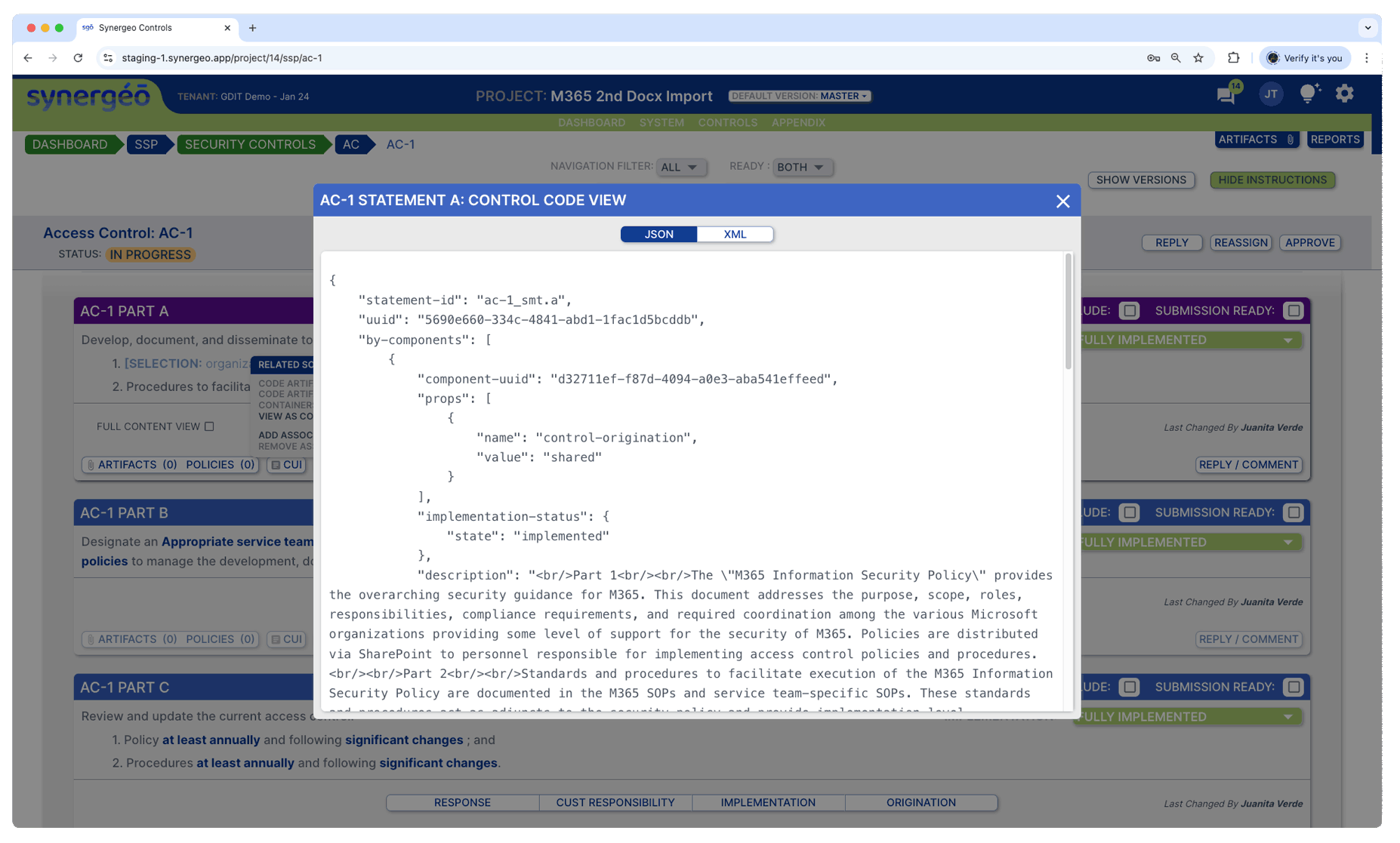The height and width of the screenshot is (843, 1400).
Task: Open the browser tab search chevron
Action: 1368,28
